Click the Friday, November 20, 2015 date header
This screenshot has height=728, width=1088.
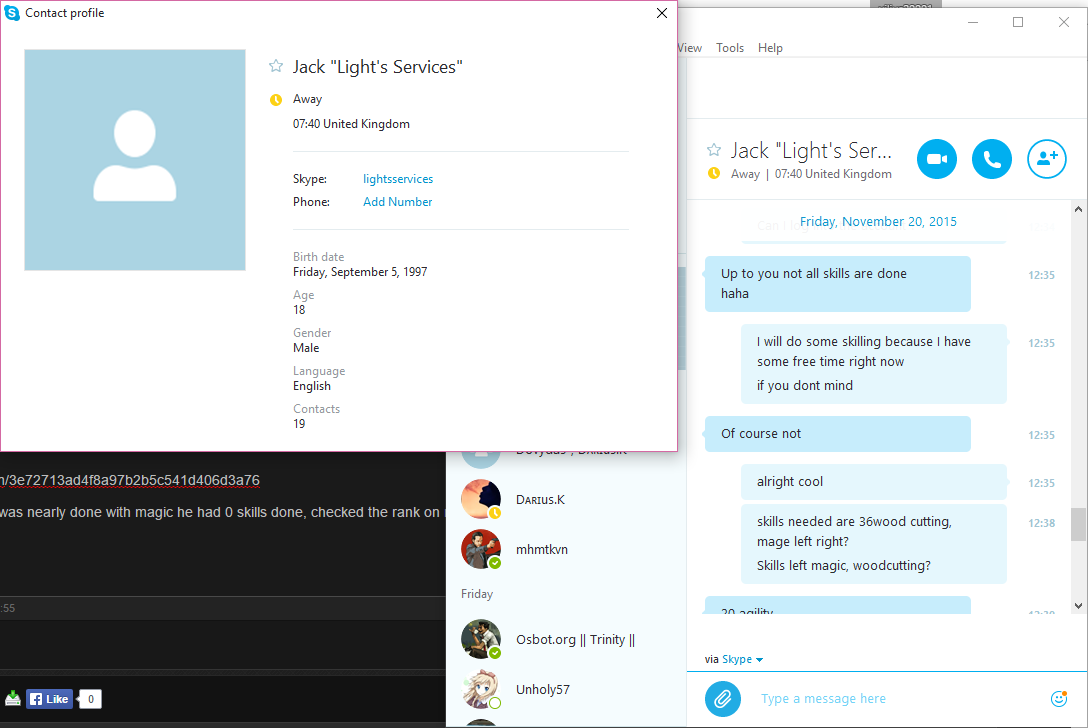878,221
